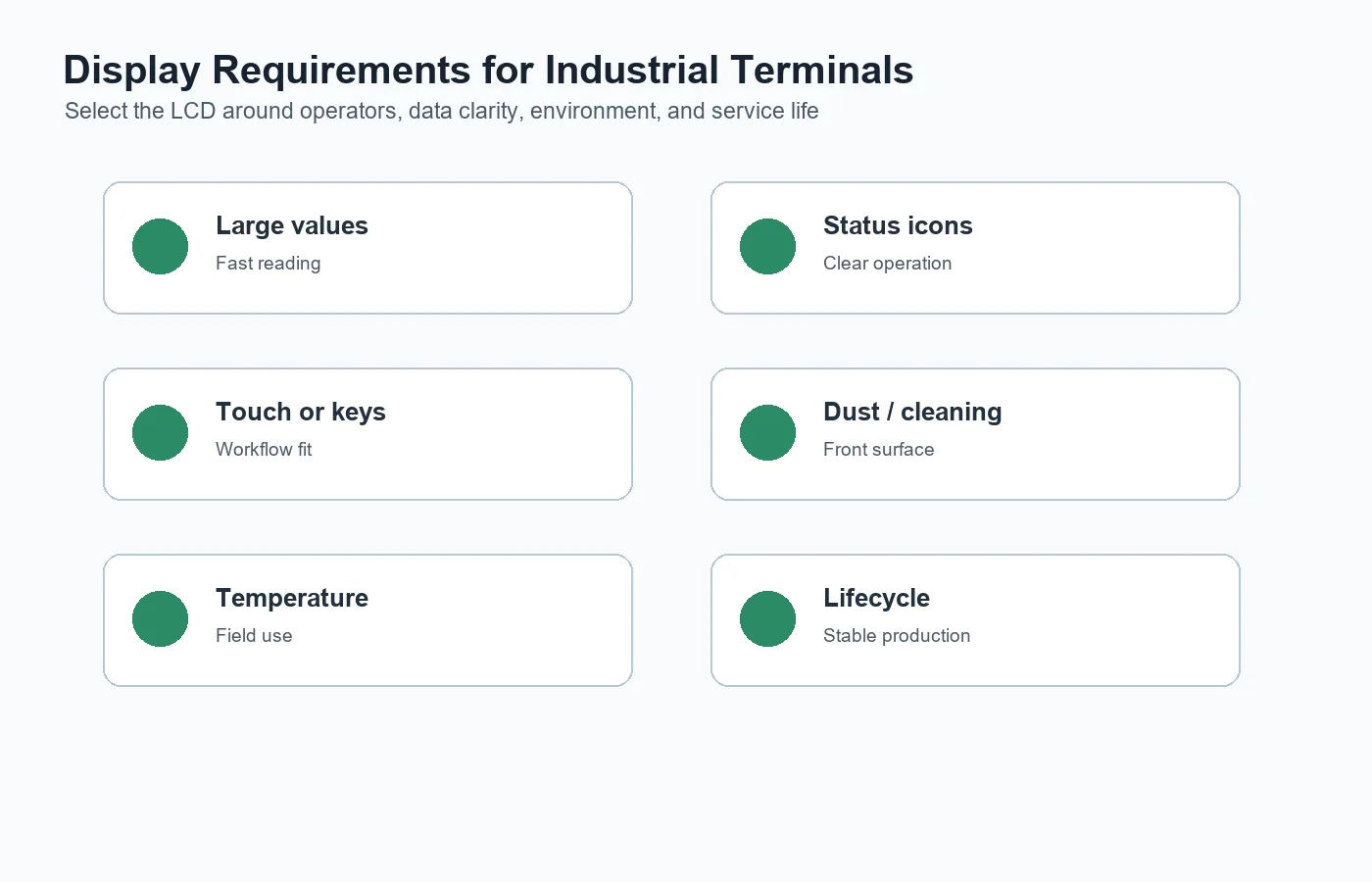This screenshot has height=882, width=1372.
Task: Click the green circle beside Temperature
Action: (160, 618)
